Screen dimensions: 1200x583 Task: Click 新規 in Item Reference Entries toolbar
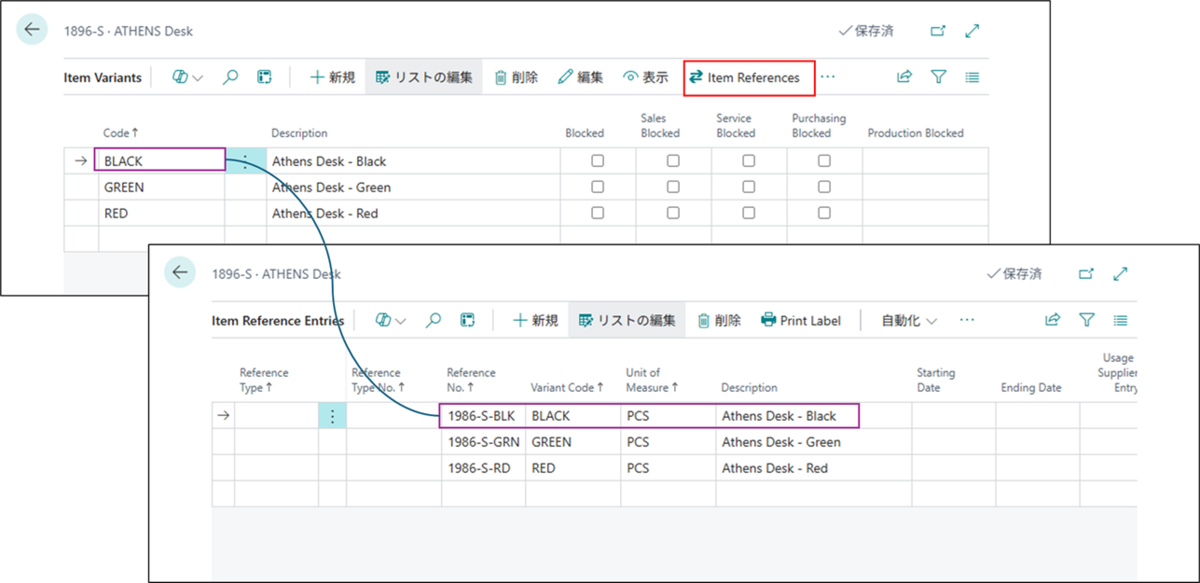pos(535,321)
